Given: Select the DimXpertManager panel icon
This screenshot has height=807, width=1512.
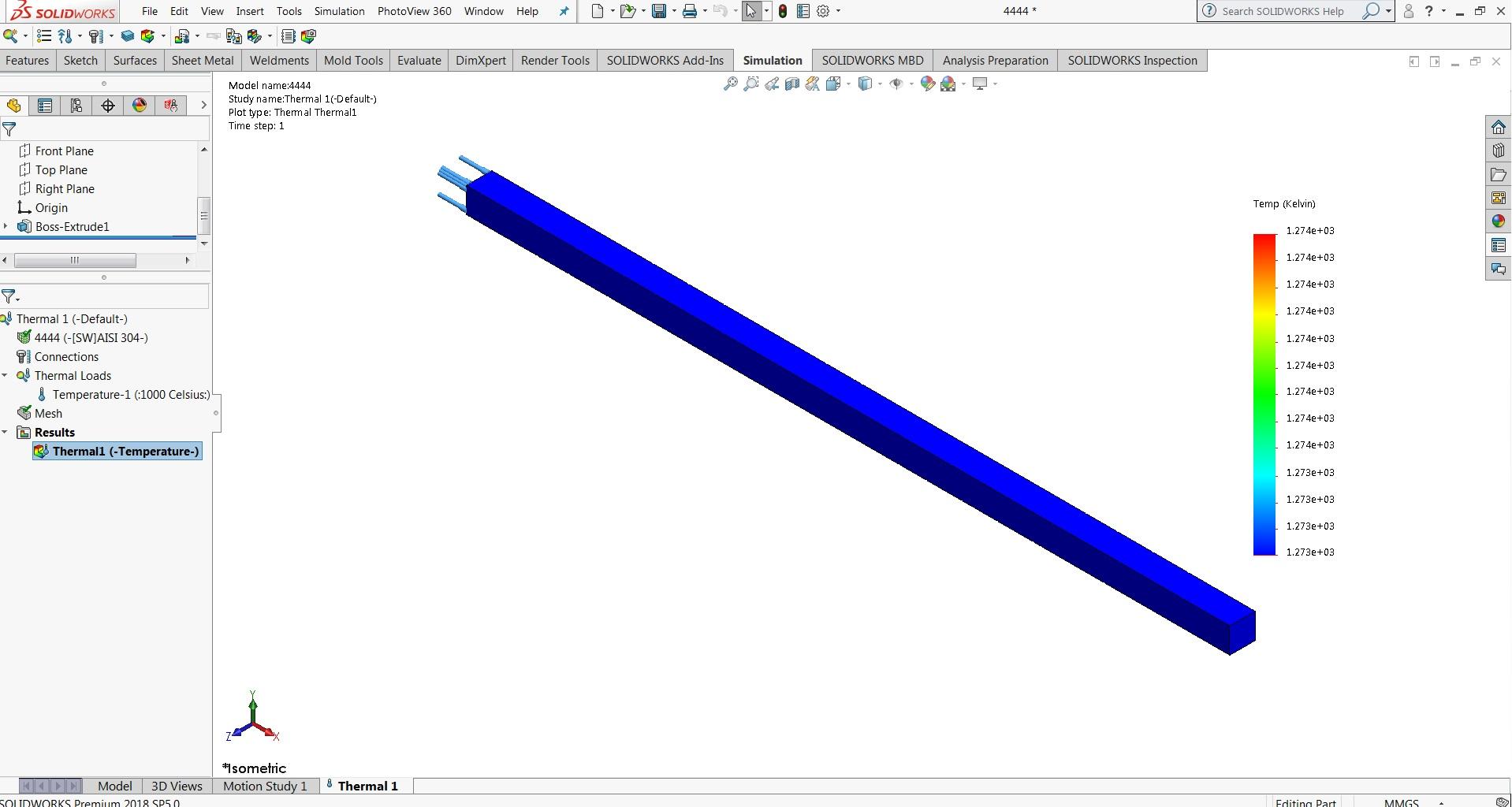Looking at the screenshot, I should [107, 105].
